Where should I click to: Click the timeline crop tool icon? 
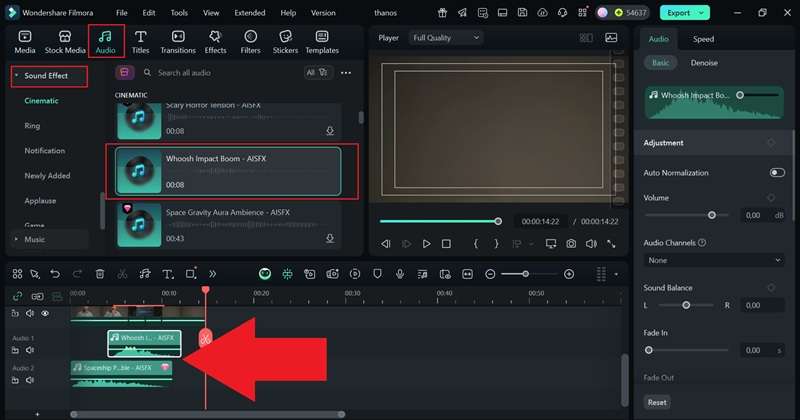(x=191, y=274)
